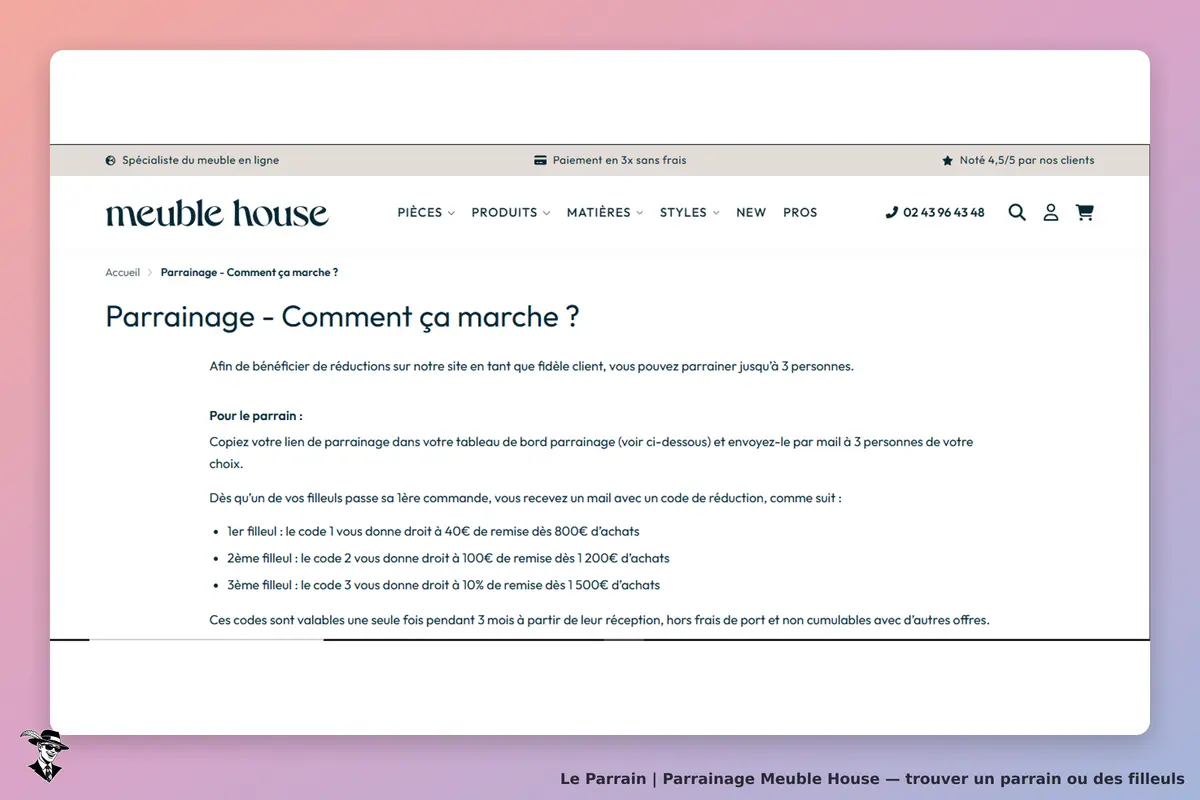This screenshot has height=800, width=1200.
Task: Go to the Accueil breadcrumb link
Action: click(x=123, y=272)
